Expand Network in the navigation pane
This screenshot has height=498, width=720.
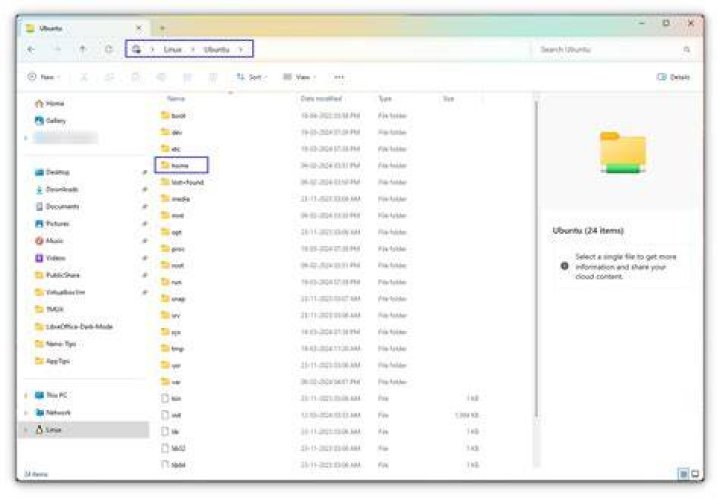[26, 413]
